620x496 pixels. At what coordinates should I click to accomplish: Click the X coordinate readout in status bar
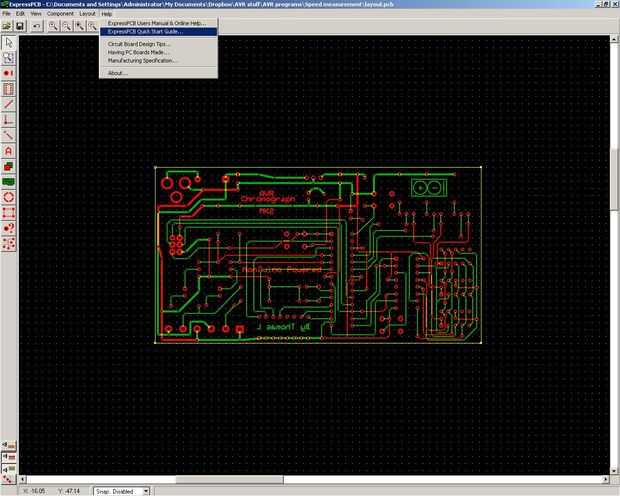click(x=34, y=491)
